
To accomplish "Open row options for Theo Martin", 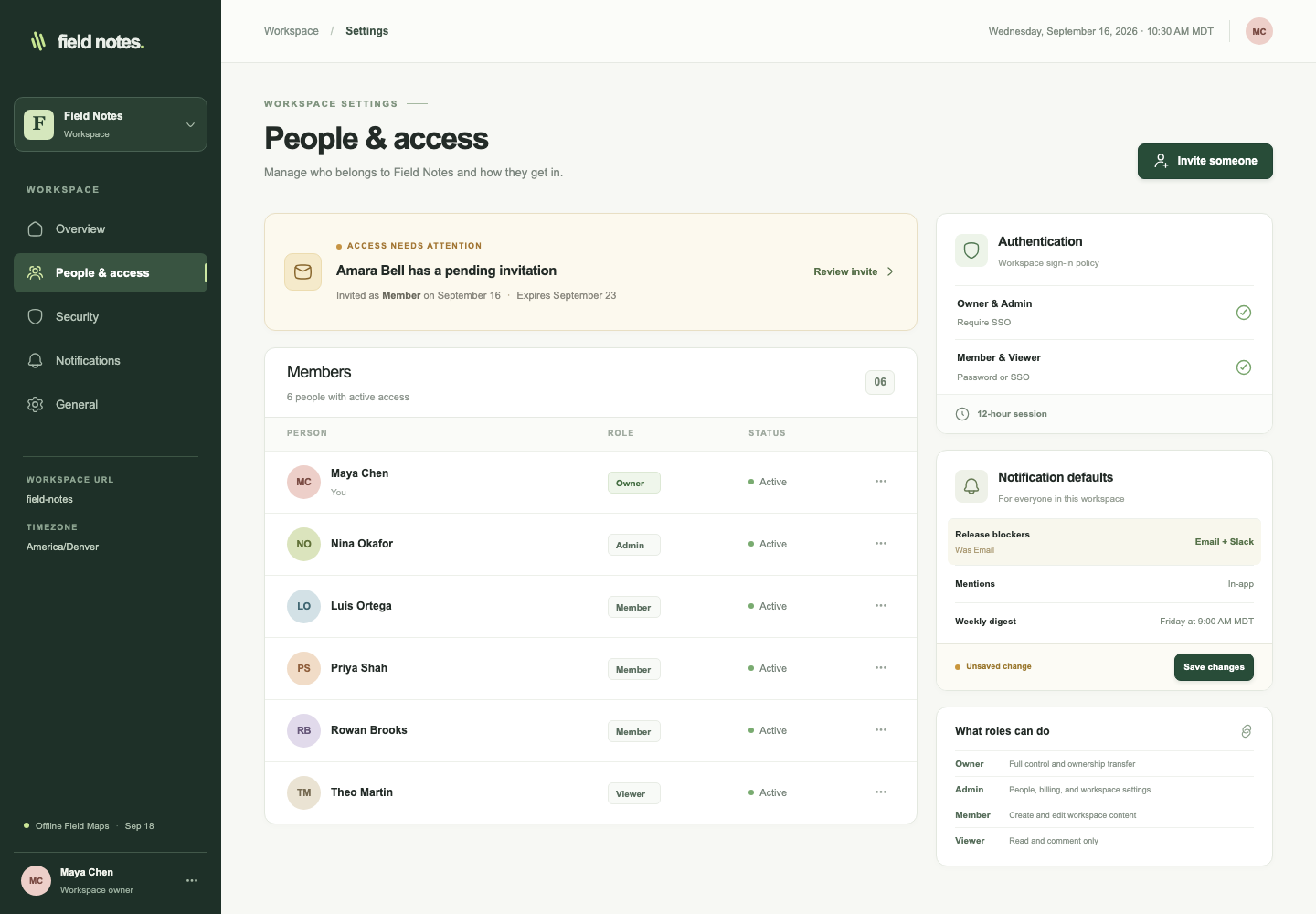I will pyautogui.click(x=881, y=792).
